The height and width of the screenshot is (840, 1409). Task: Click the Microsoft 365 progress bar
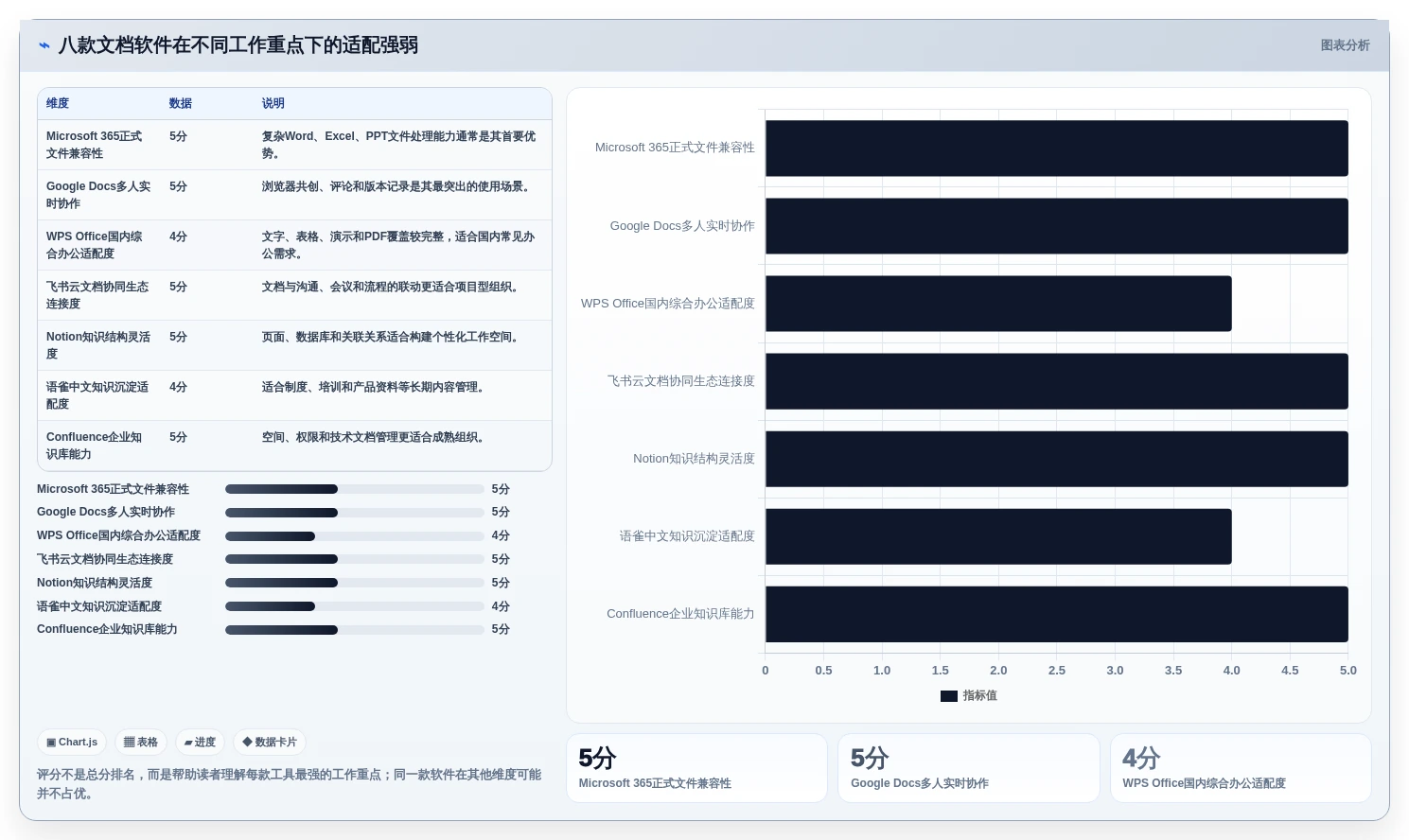(x=355, y=489)
